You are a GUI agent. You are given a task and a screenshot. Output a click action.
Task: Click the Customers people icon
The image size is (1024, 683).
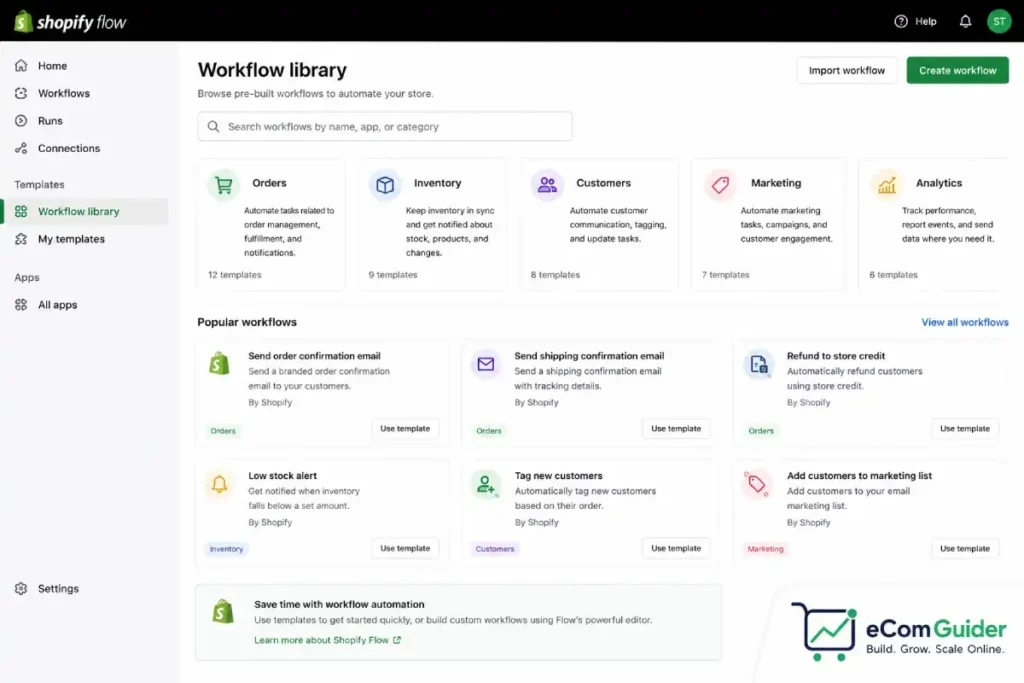(547, 185)
